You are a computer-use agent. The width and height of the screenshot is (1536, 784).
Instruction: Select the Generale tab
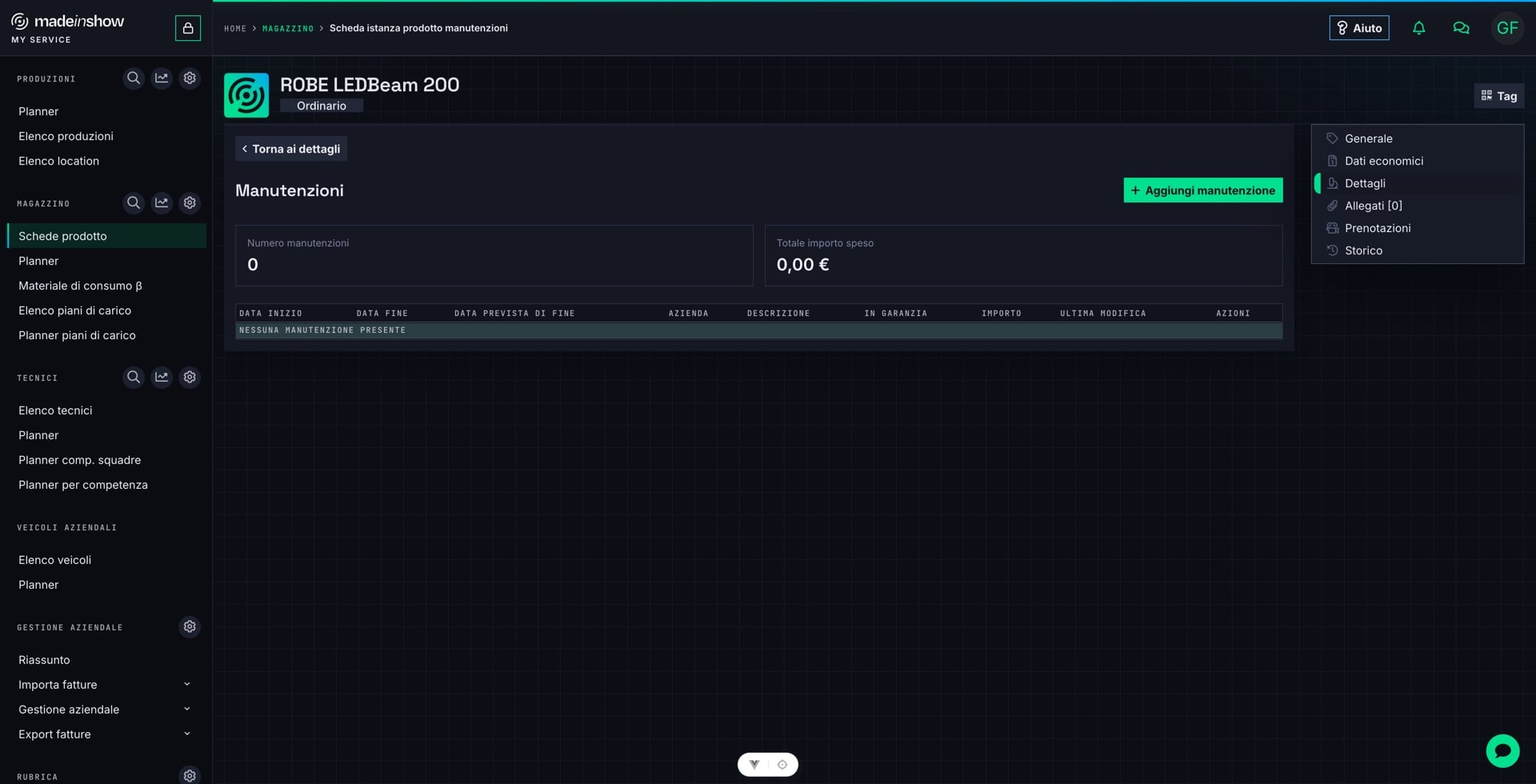point(1418,138)
